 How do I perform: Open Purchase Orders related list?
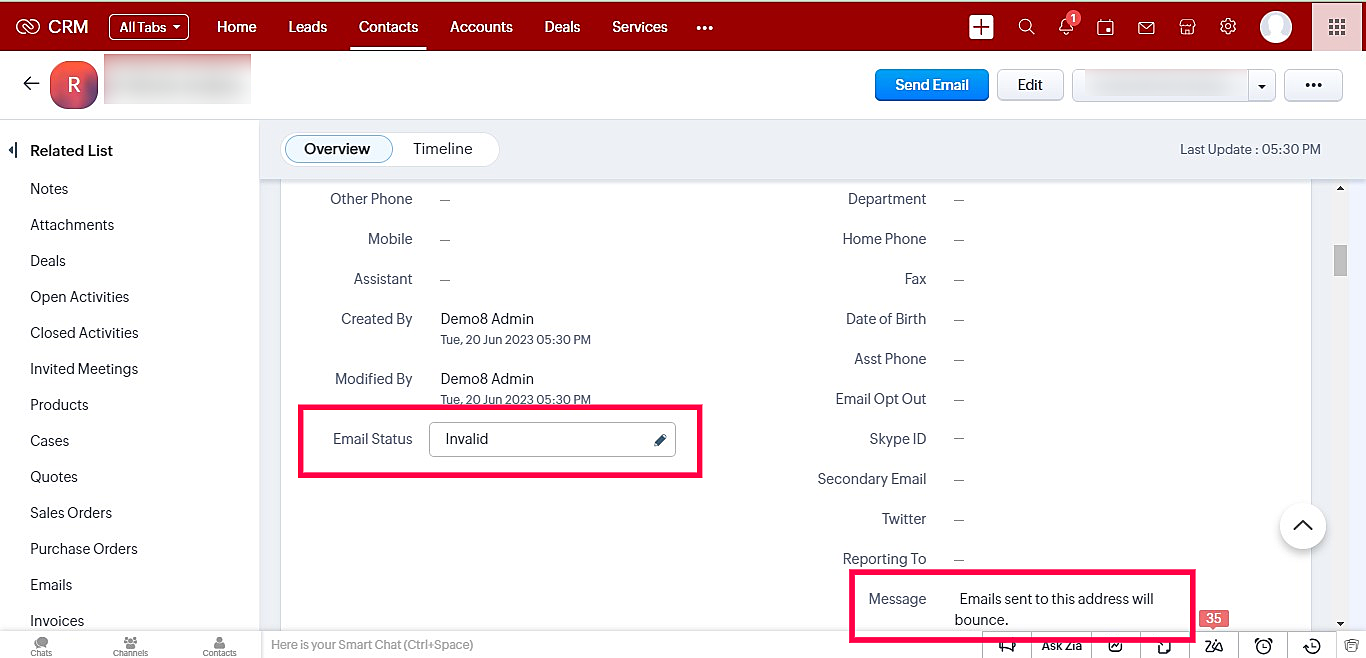[84, 549]
